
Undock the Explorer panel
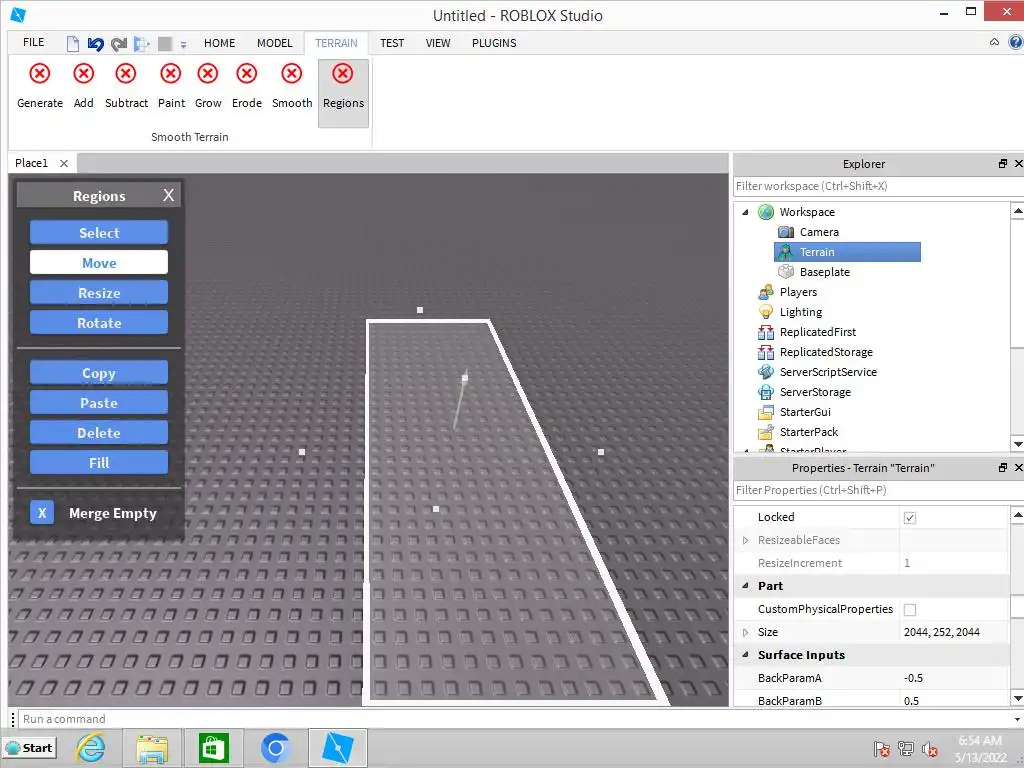(1002, 164)
